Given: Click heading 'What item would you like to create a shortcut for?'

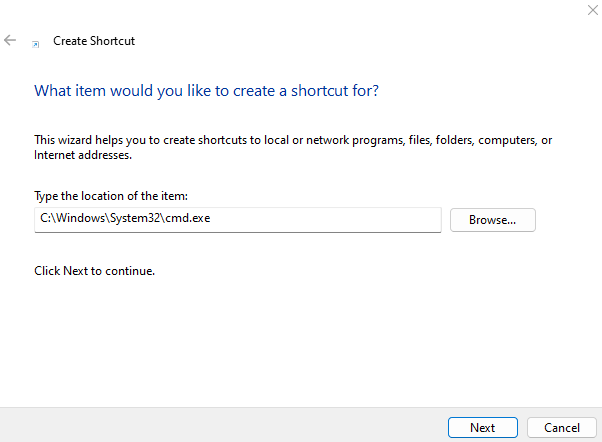Looking at the screenshot, I should click(x=207, y=91).
